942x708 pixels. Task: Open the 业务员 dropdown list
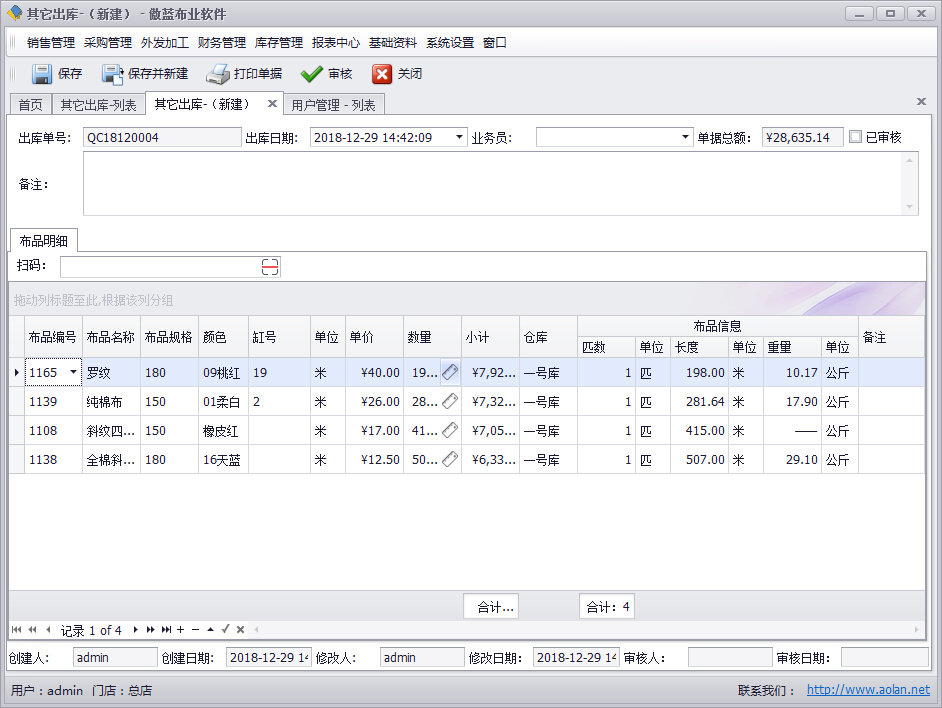(685, 137)
